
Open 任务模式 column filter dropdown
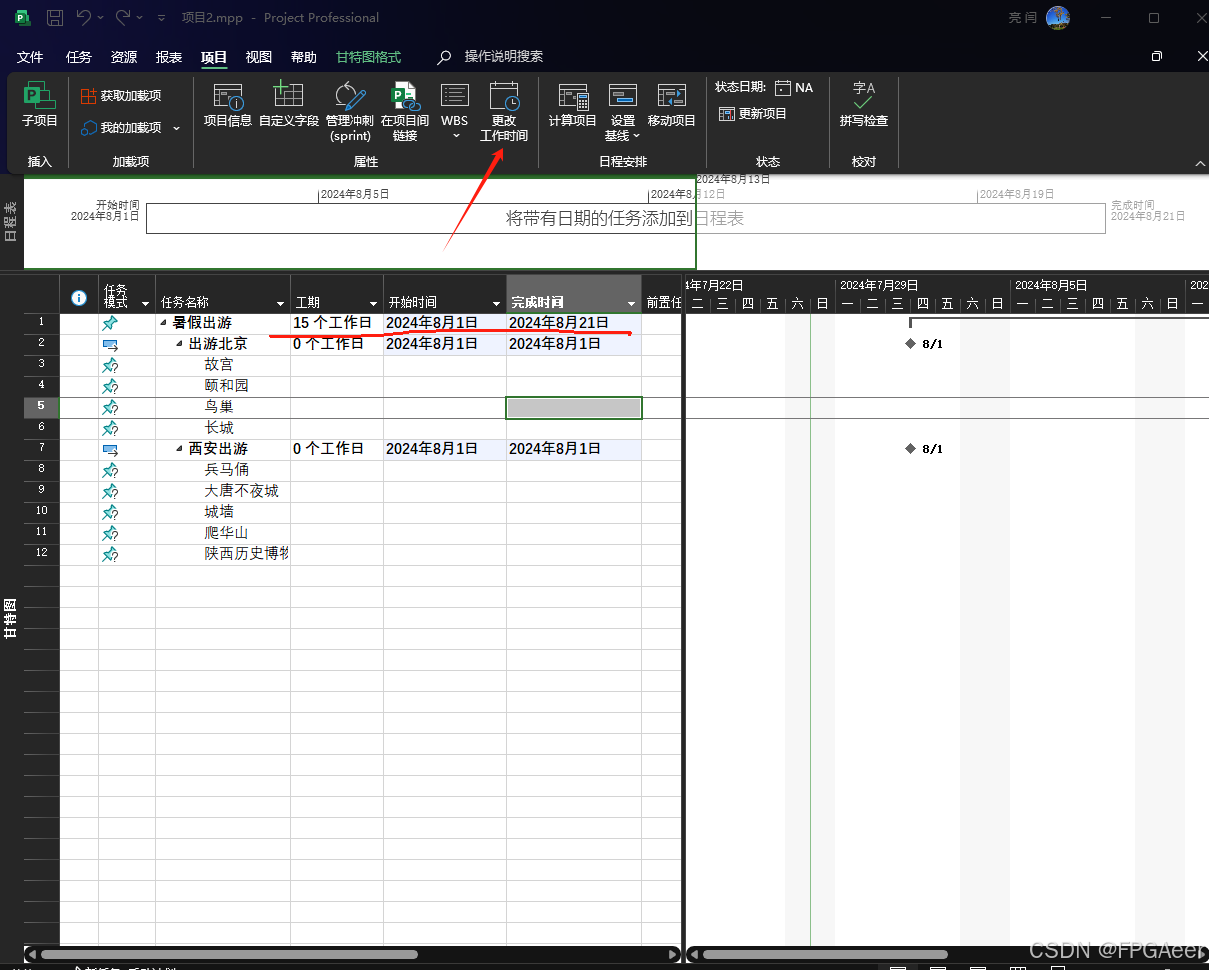pos(145,303)
